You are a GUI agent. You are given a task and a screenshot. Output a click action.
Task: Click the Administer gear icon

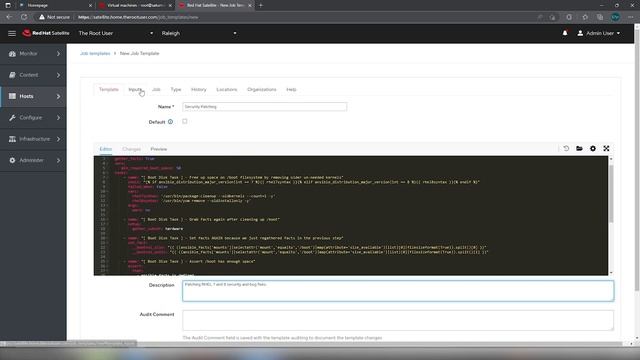[x=12, y=160]
